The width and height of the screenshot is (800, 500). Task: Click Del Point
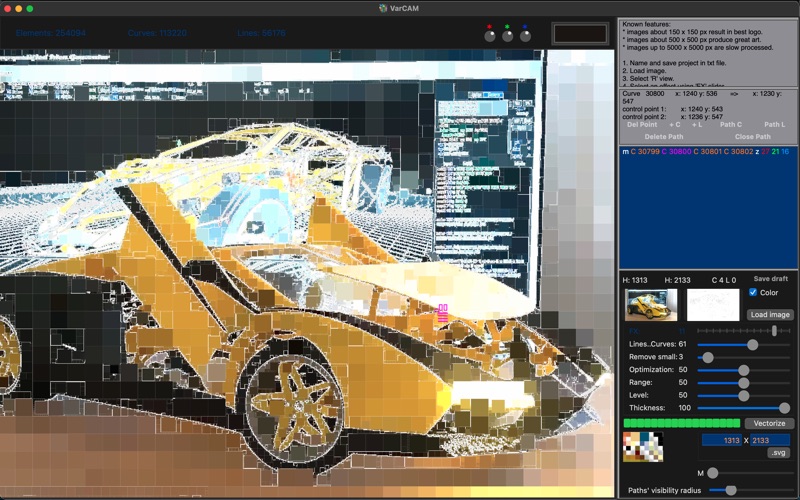[x=642, y=124]
